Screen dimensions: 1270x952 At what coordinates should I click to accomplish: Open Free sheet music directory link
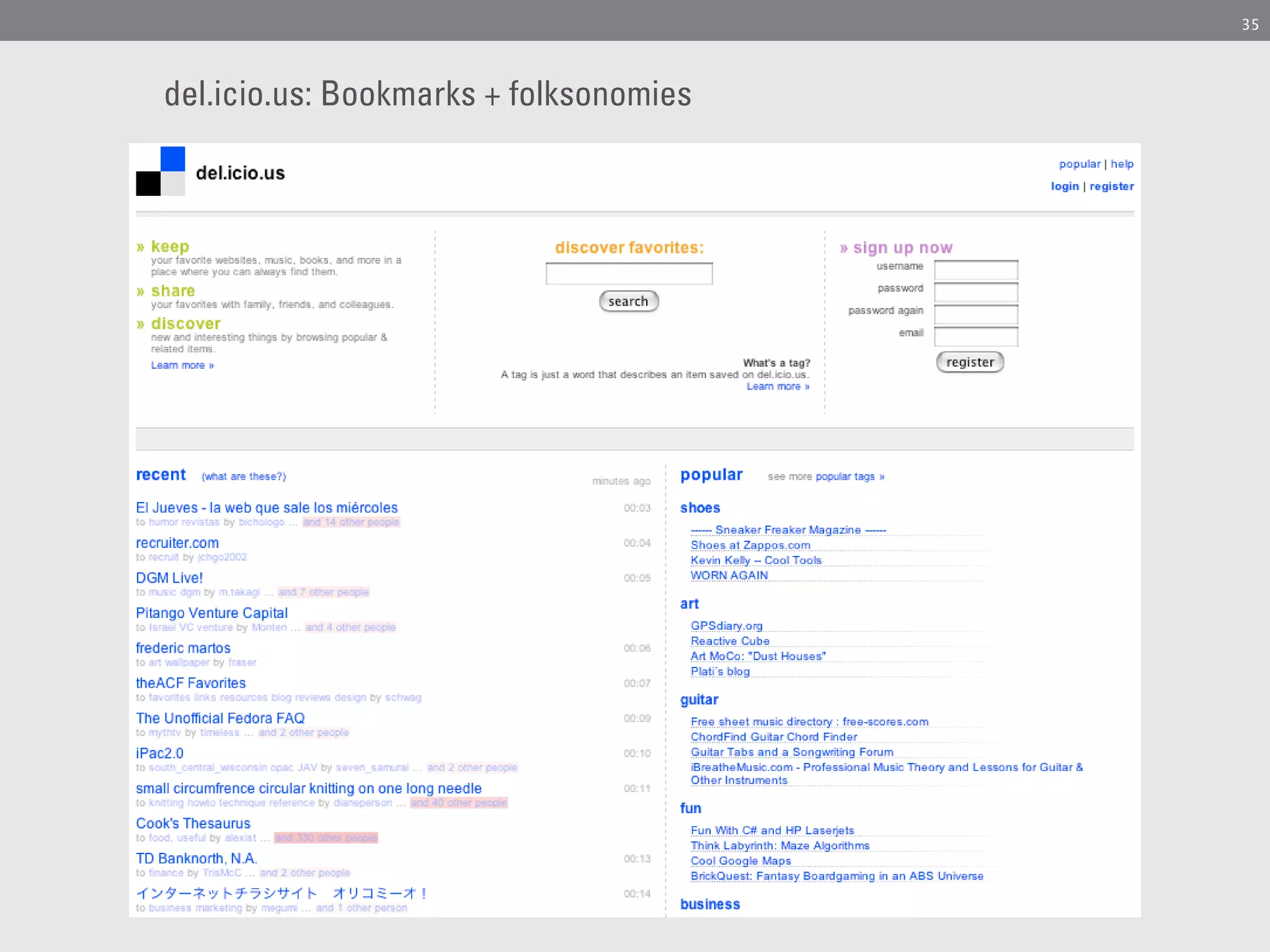pyautogui.click(x=809, y=722)
